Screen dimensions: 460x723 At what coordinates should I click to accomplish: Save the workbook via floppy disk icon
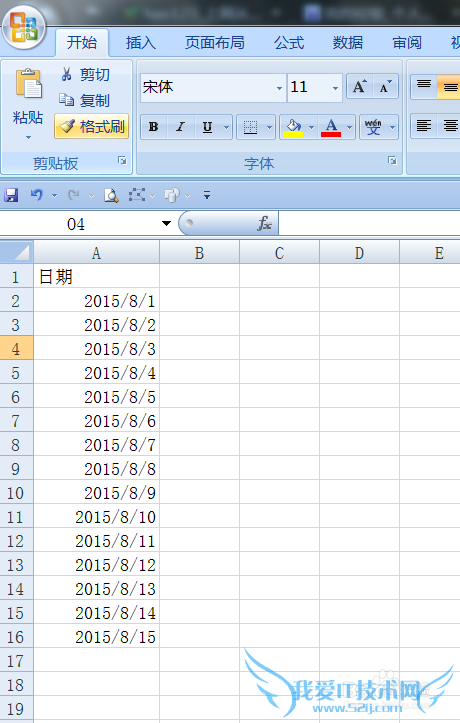coord(11,195)
